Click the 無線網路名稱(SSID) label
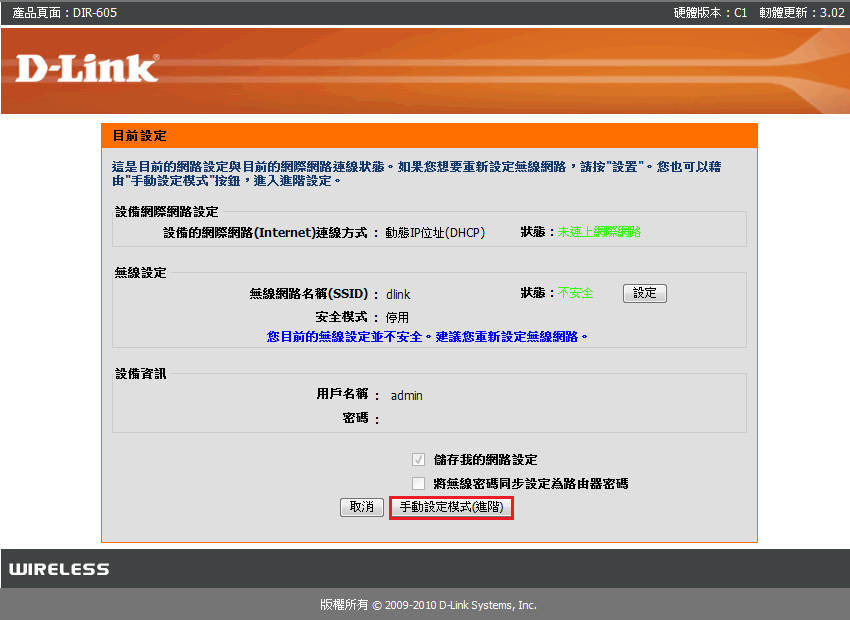This screenshot has height=620, width=850. click(x=308, y=294)
